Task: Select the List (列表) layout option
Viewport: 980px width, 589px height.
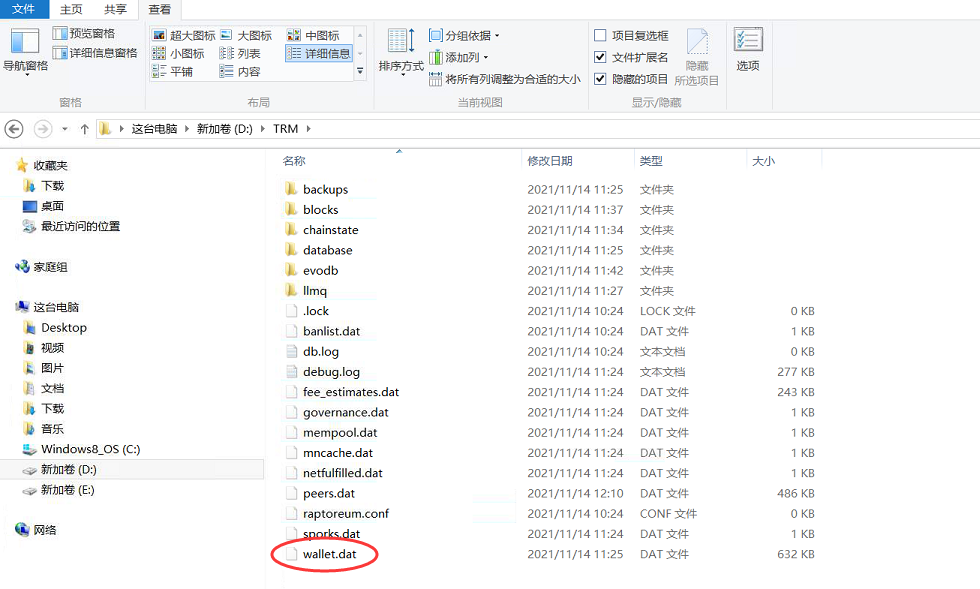Action: click(240, 53)
